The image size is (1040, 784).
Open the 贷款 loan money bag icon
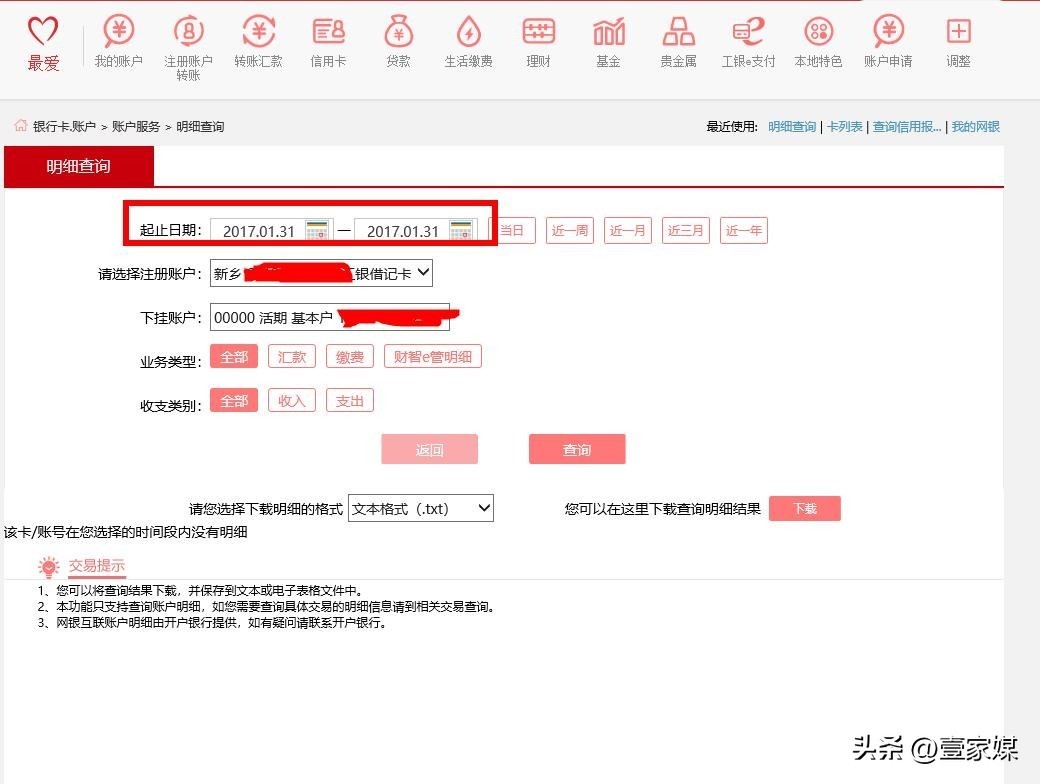(398, 33)
